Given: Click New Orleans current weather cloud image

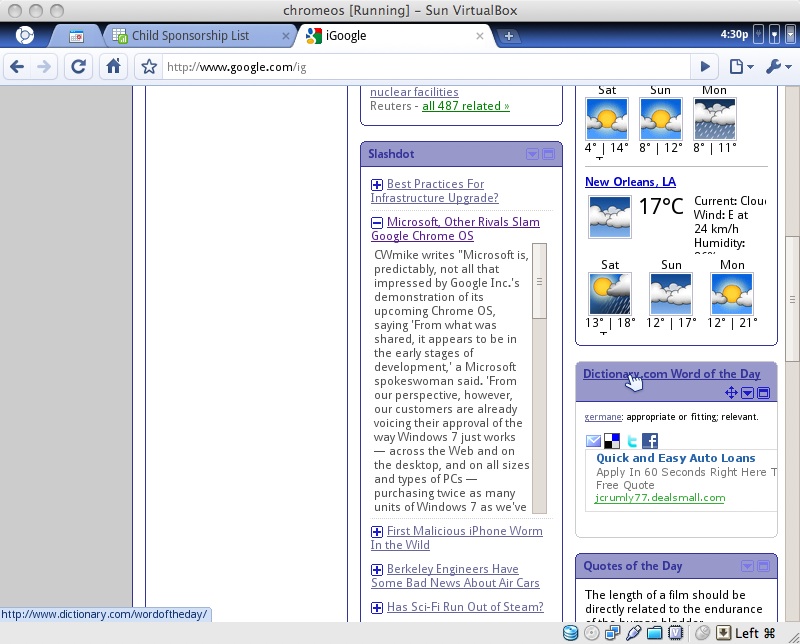Looking at the screenshot, I should [610, 217].
